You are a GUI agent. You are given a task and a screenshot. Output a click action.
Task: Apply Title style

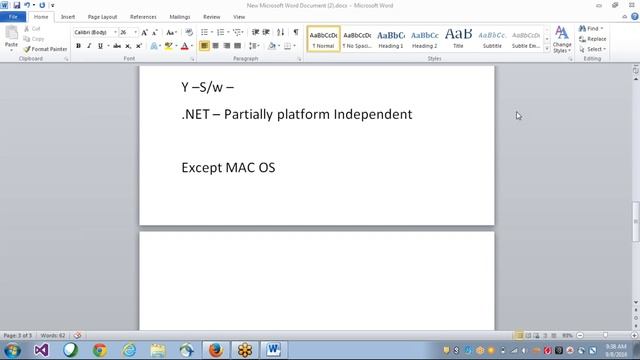coord(458,39)
